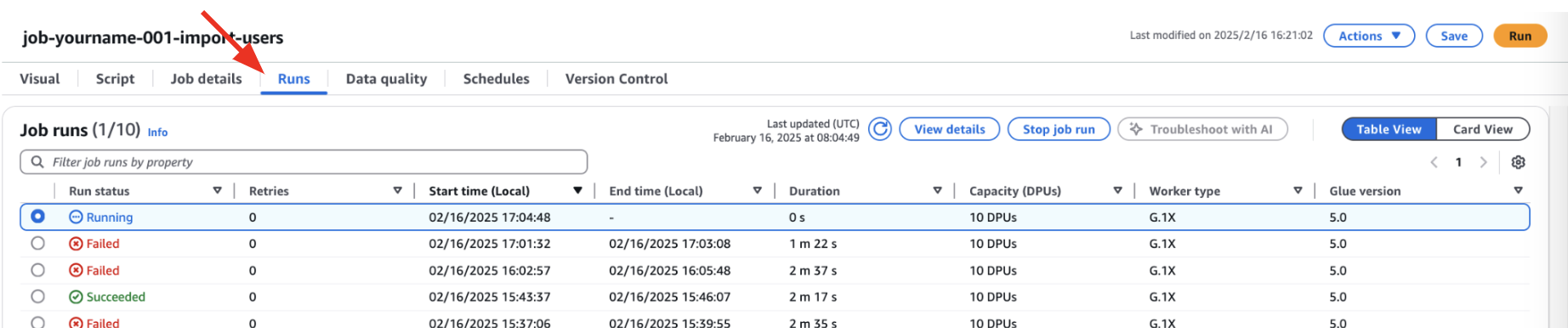The height and width of the screenshot is (328, 1568).
Task: Select the run started at 17:01:32
Action: (x=37, y=244)
